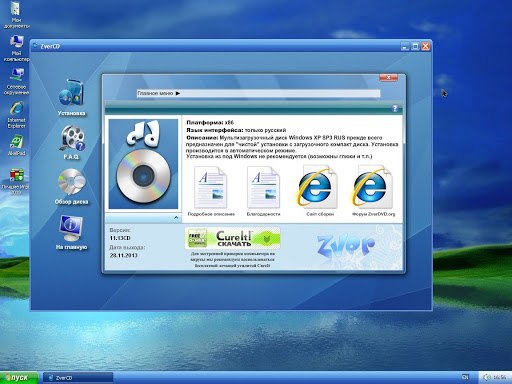
Task: Expand the Главное меню arrow
Action: pyautogui.click(x=178, y=93)
